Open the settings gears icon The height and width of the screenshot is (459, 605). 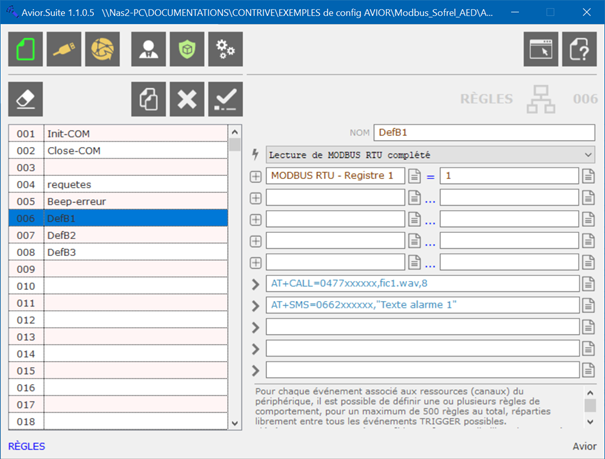coord(225,49)
